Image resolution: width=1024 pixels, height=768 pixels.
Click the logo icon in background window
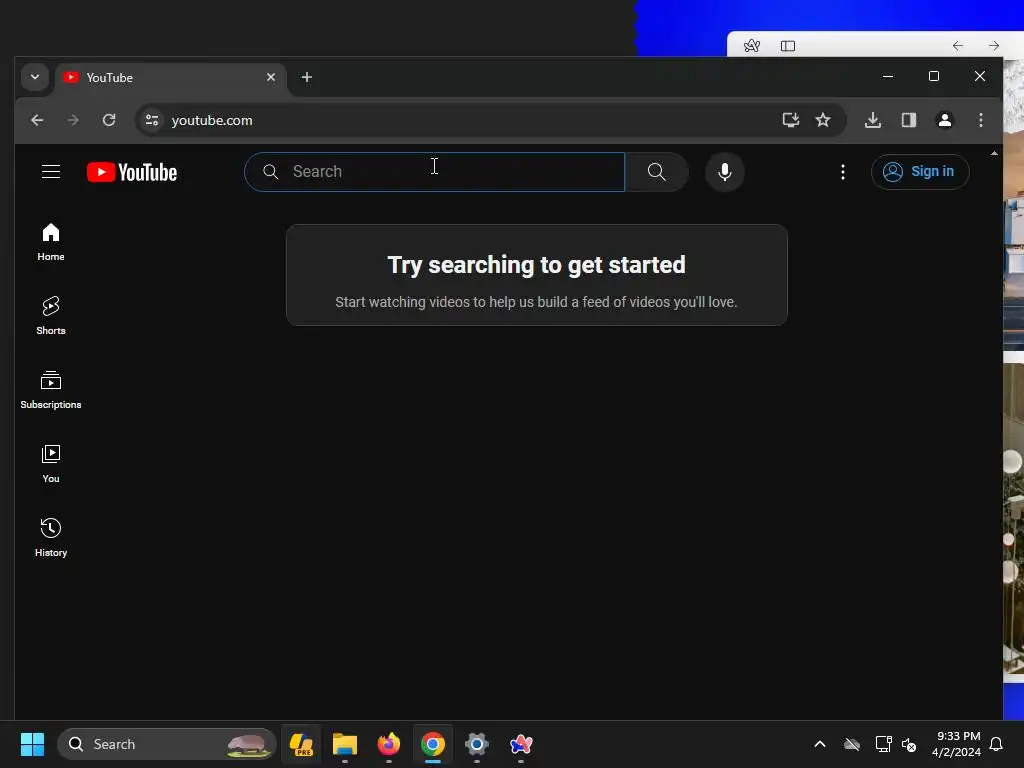click(x=752, y=46)
